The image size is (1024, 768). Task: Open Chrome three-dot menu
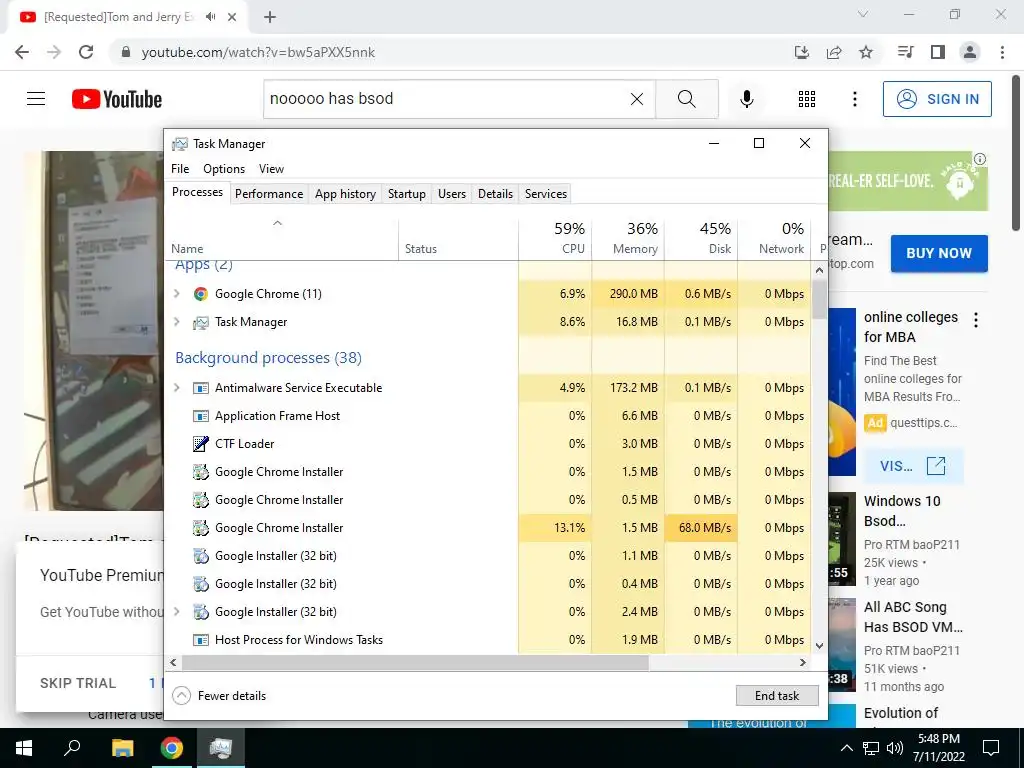[1002, 52]
